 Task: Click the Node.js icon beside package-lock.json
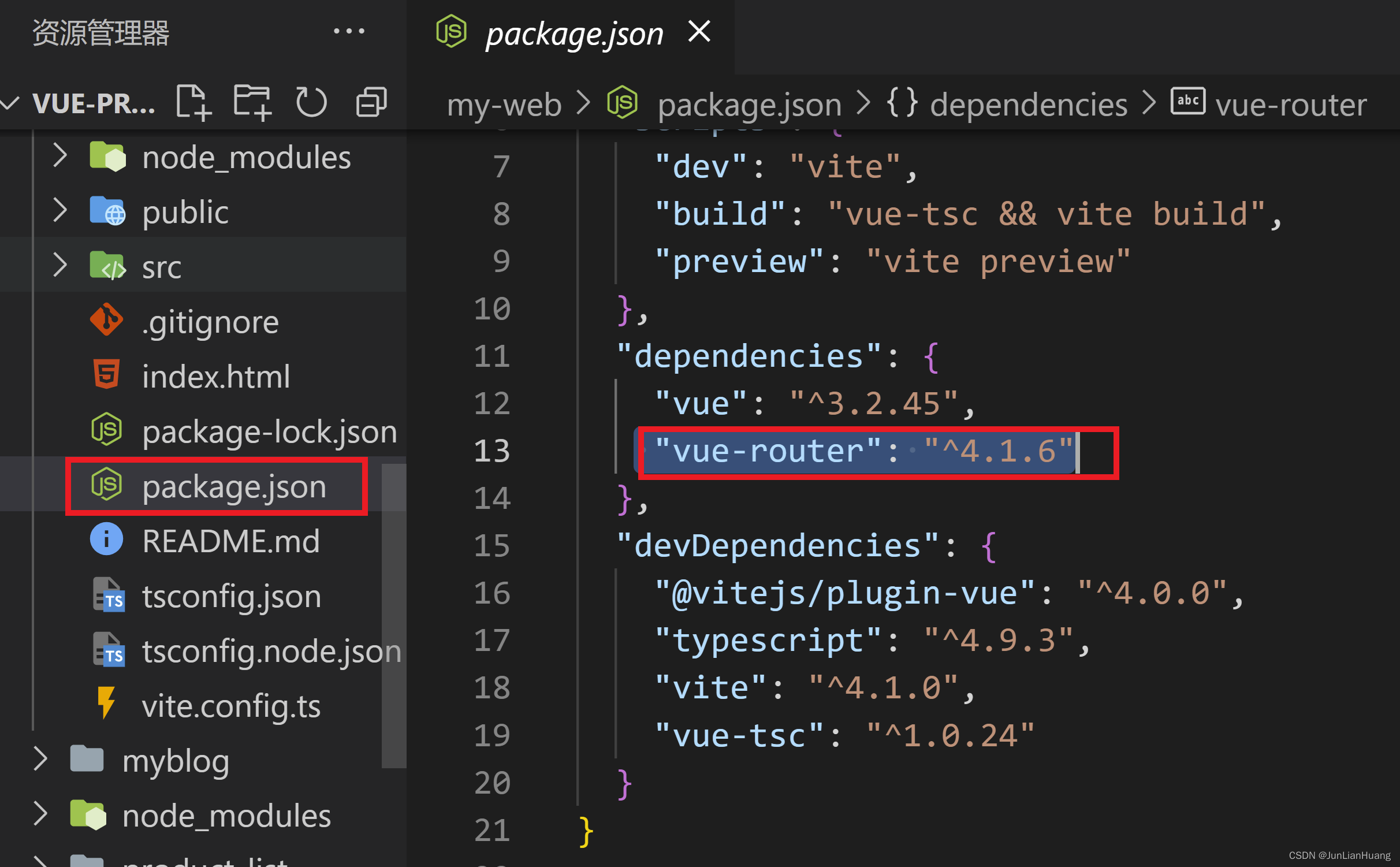[x=106, y=429]
